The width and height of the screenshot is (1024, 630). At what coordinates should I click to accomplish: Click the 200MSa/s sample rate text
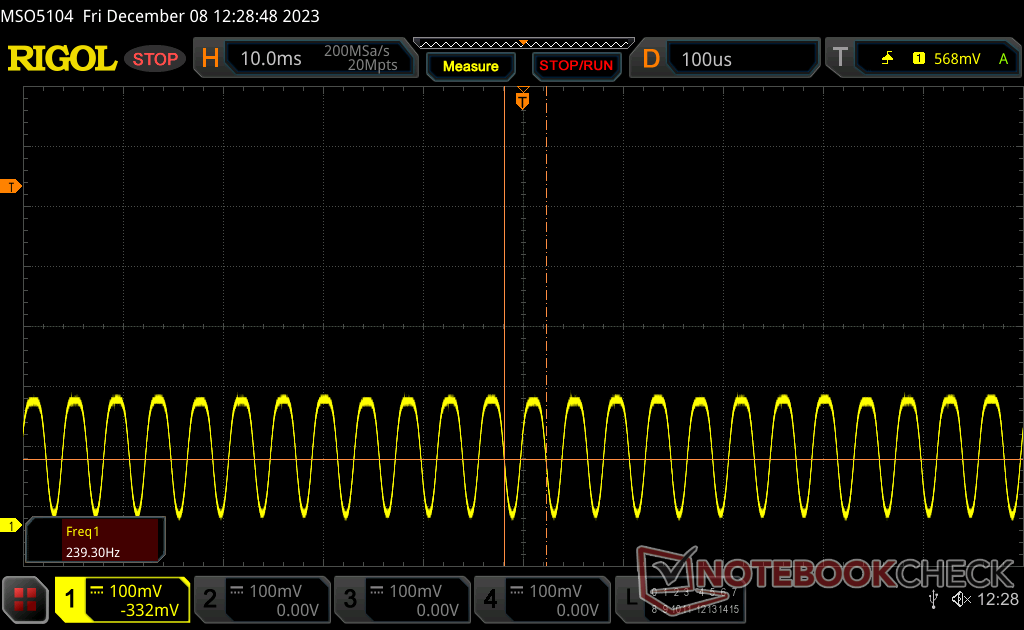357,51
